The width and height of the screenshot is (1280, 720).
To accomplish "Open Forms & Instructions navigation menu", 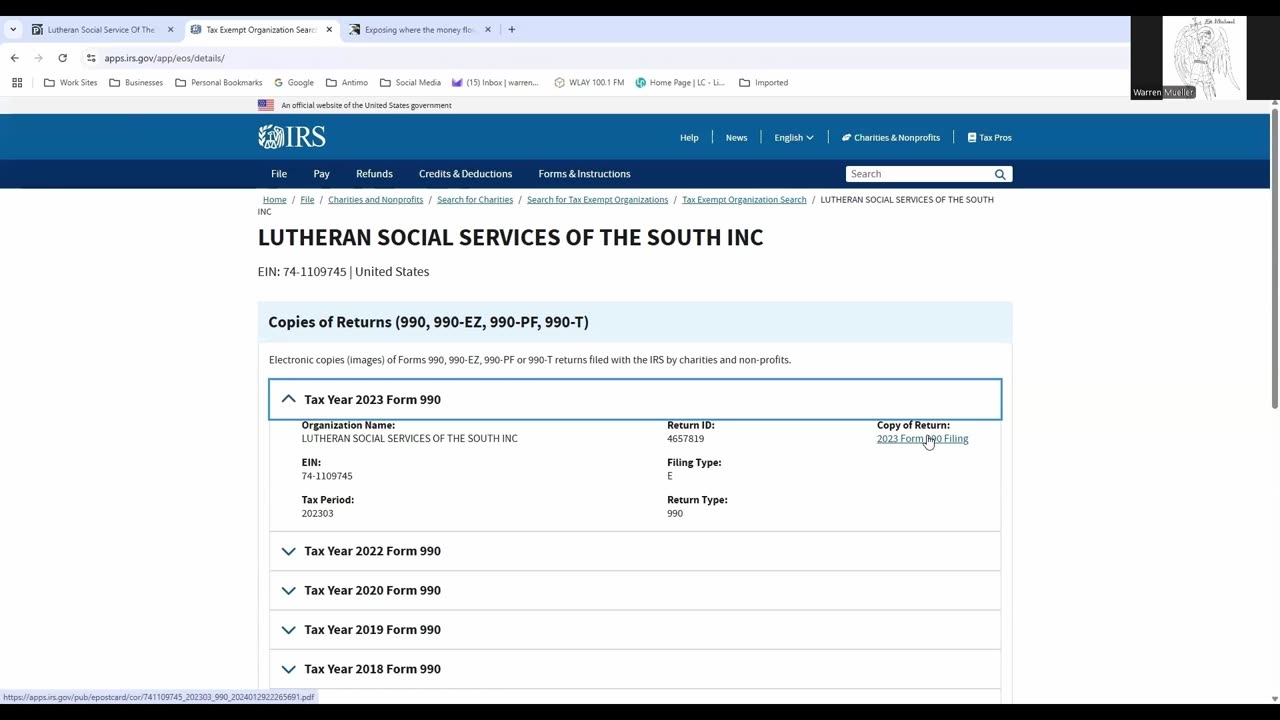I will tap(584, 174).
